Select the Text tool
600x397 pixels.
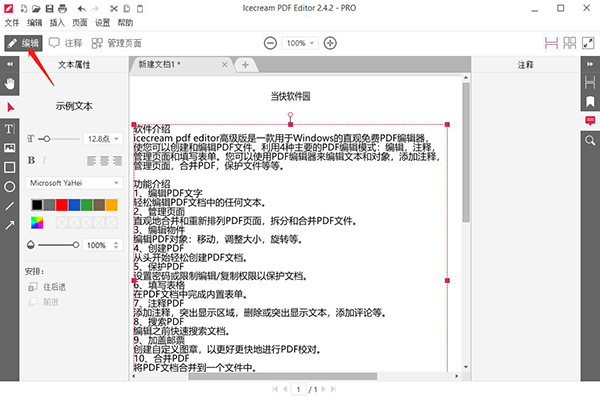coord(10,129)
